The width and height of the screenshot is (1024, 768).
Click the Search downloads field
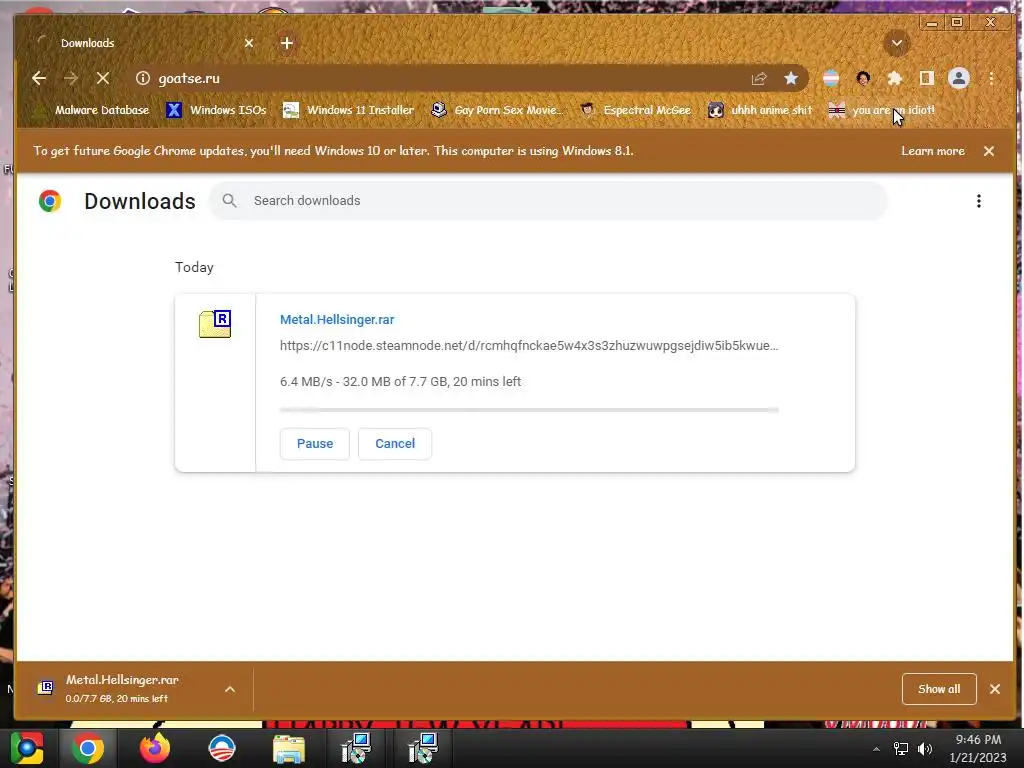549,200
